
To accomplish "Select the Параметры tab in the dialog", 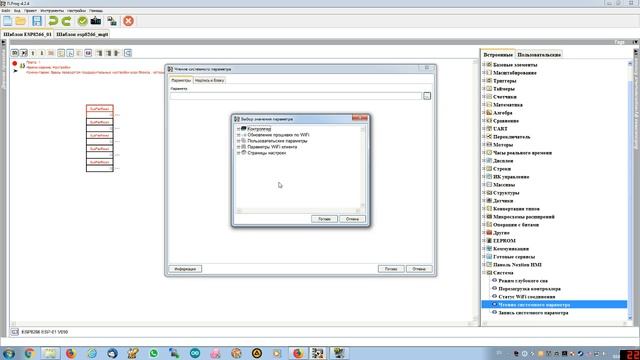I will point(180,80).
